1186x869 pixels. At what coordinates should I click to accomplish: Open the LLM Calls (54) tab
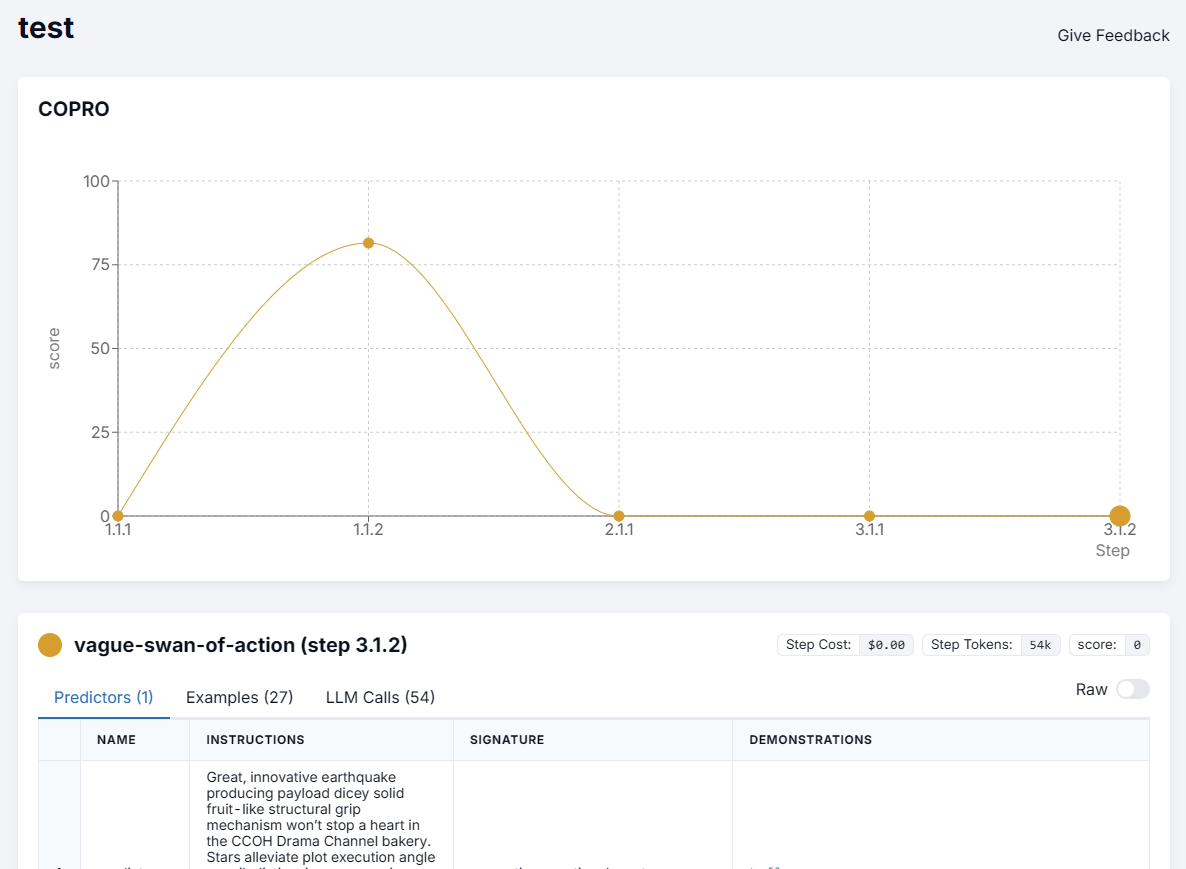click(x=380, y=697)
